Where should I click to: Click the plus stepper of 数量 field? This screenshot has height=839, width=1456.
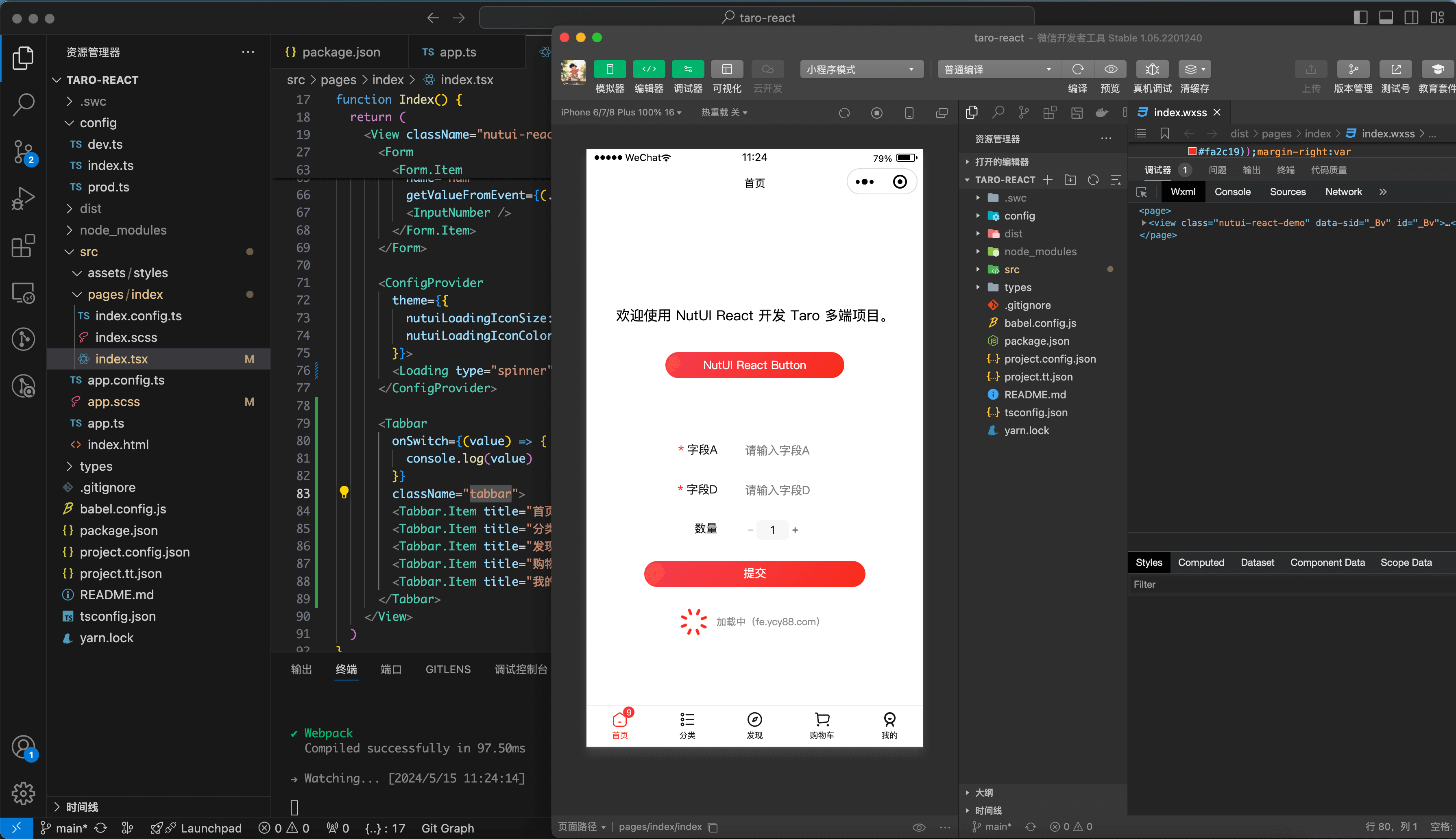click(x=795, y=530)
